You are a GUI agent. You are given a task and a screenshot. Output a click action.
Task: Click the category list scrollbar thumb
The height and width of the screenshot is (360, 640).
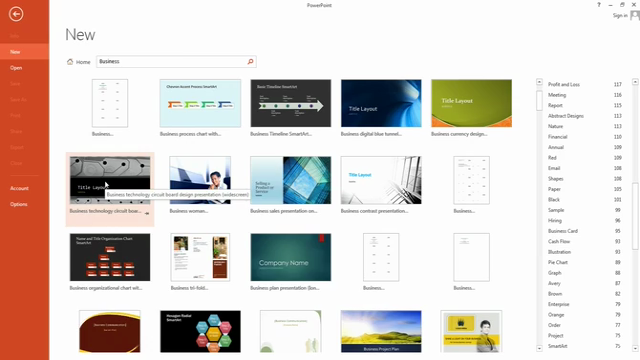point(539,100)
